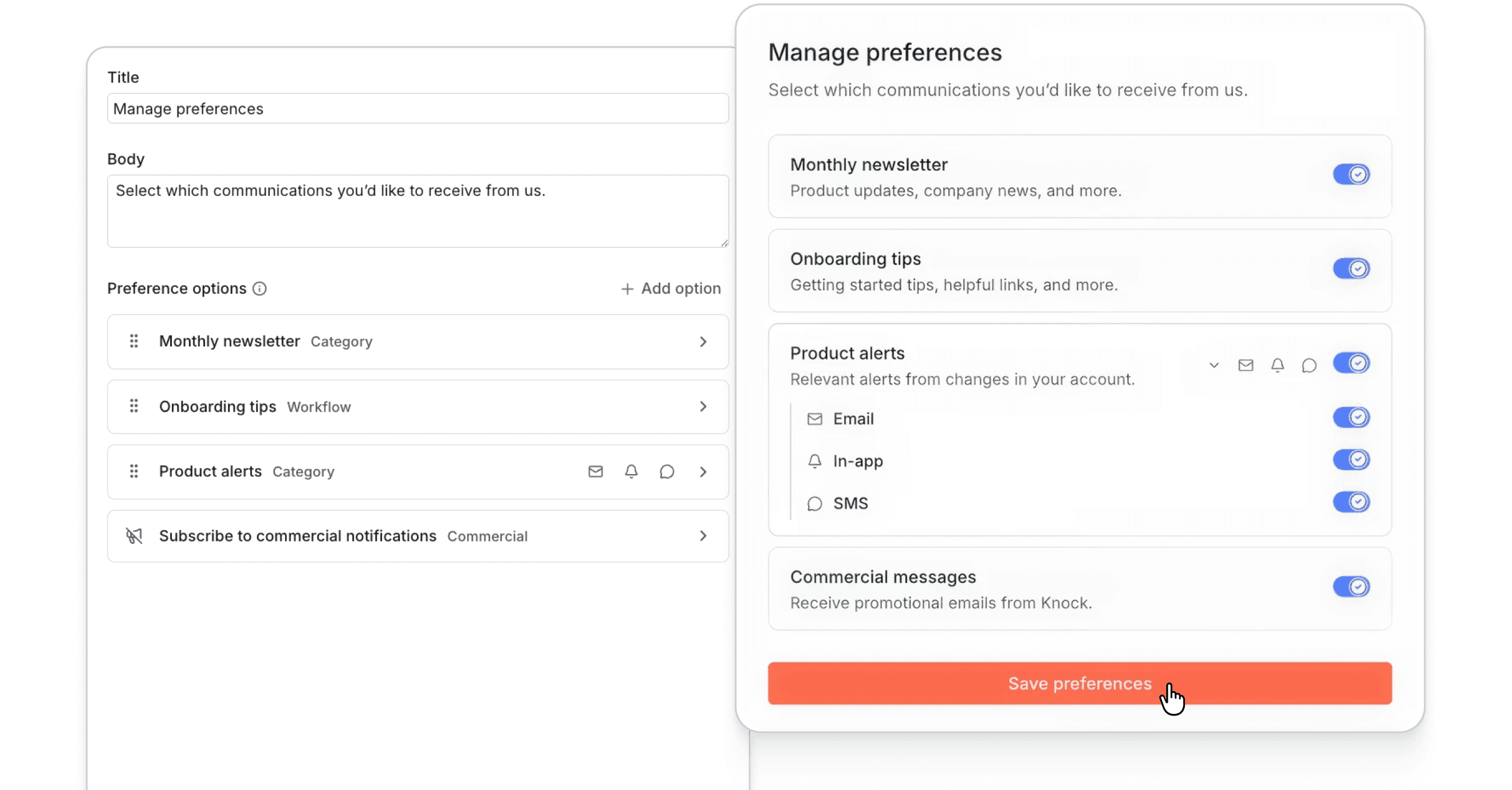1512x790 pixels.
Task: Disable Email channel for Product alerts
Action: coord(1351,417)
